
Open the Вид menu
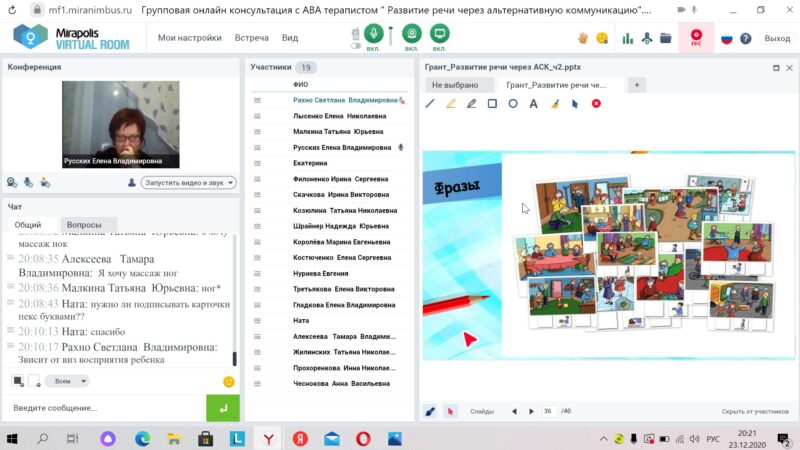[290, 38]
